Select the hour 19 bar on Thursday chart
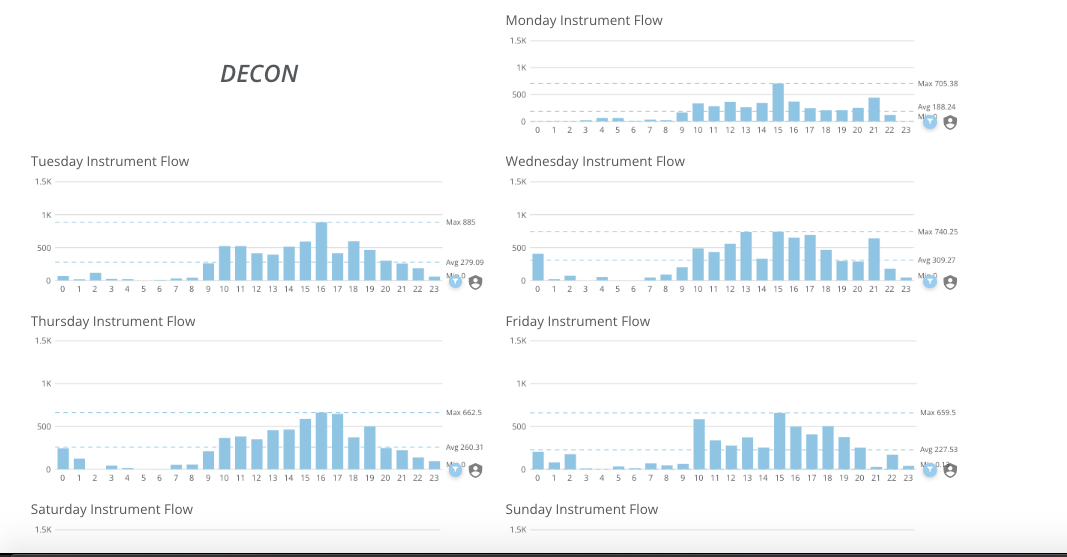1067x557 pixels. (370, 448)
